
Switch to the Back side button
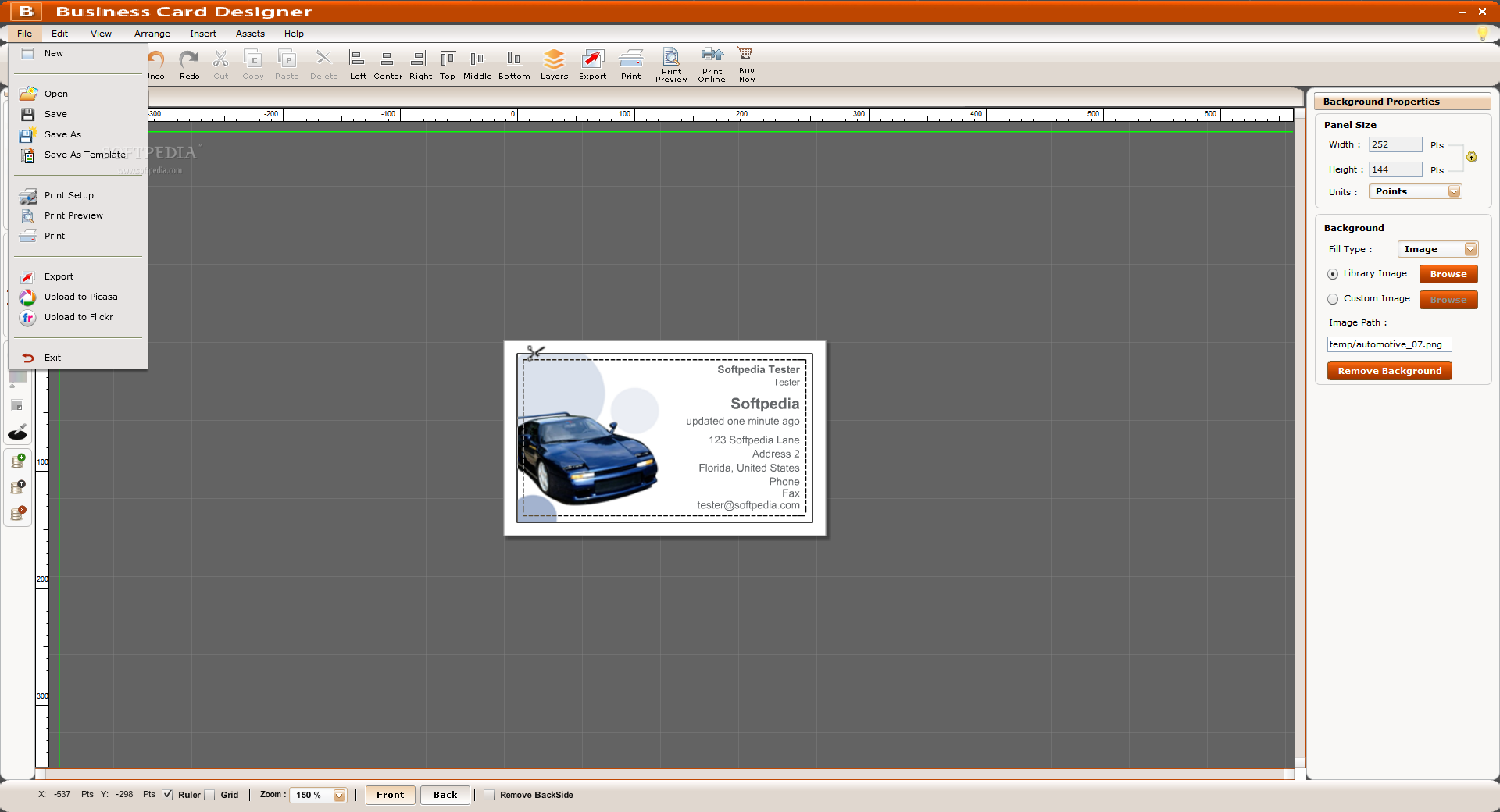445,795
